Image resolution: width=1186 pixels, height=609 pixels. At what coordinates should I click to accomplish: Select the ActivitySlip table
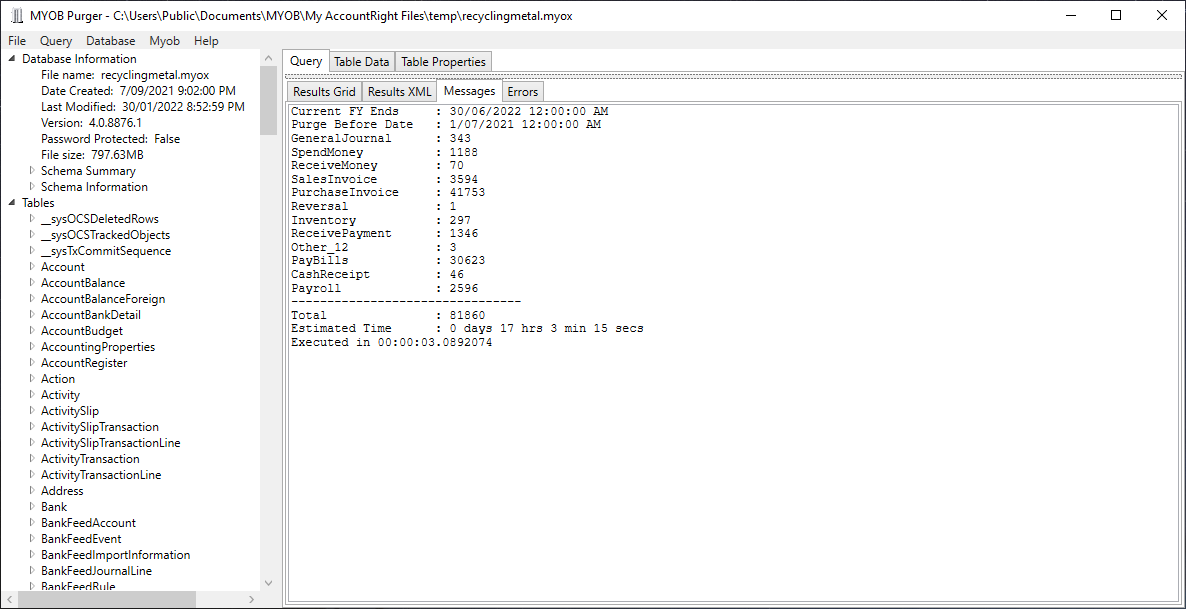[x=70, y=411]
